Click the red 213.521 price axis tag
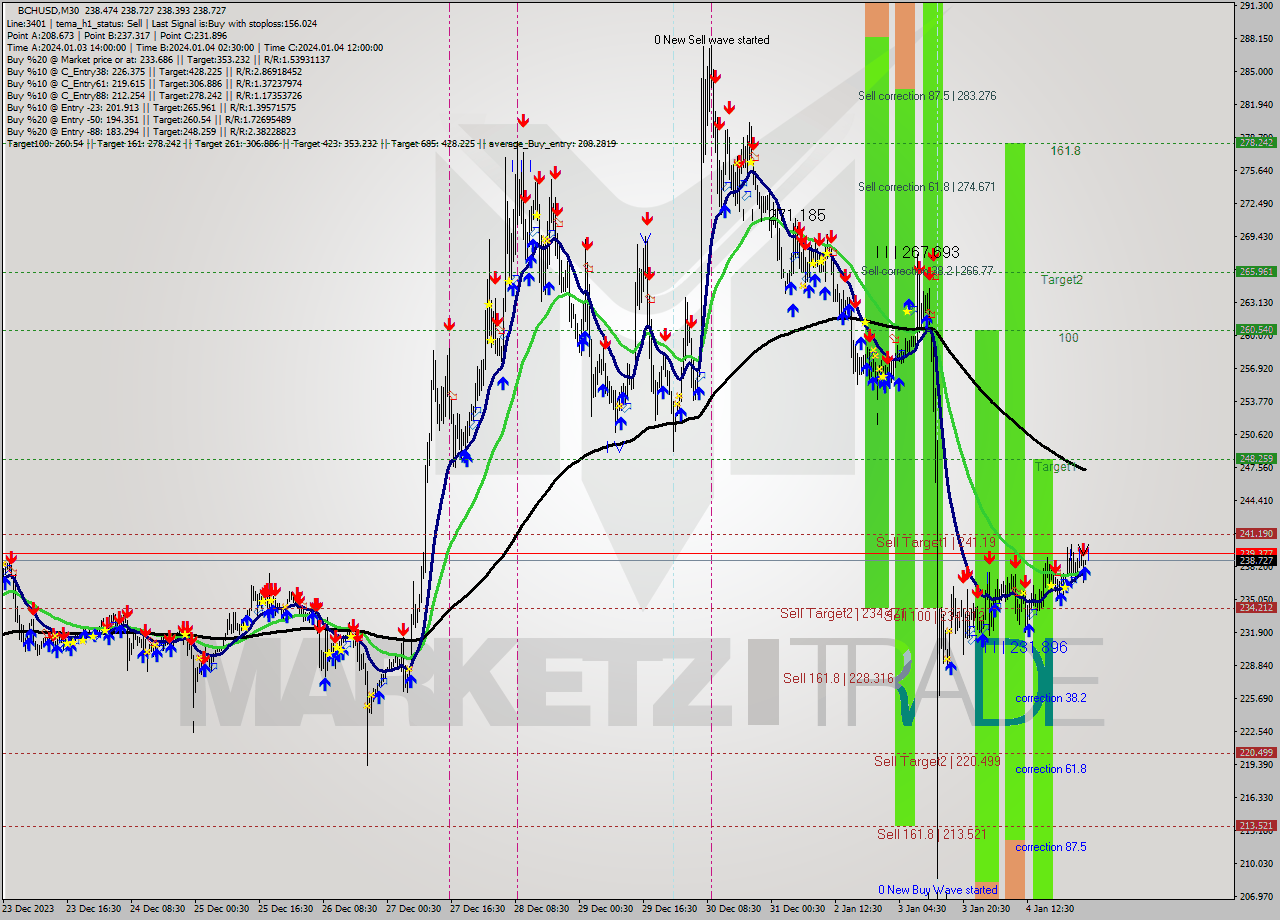The image size is (1280, 920). 1256,826
